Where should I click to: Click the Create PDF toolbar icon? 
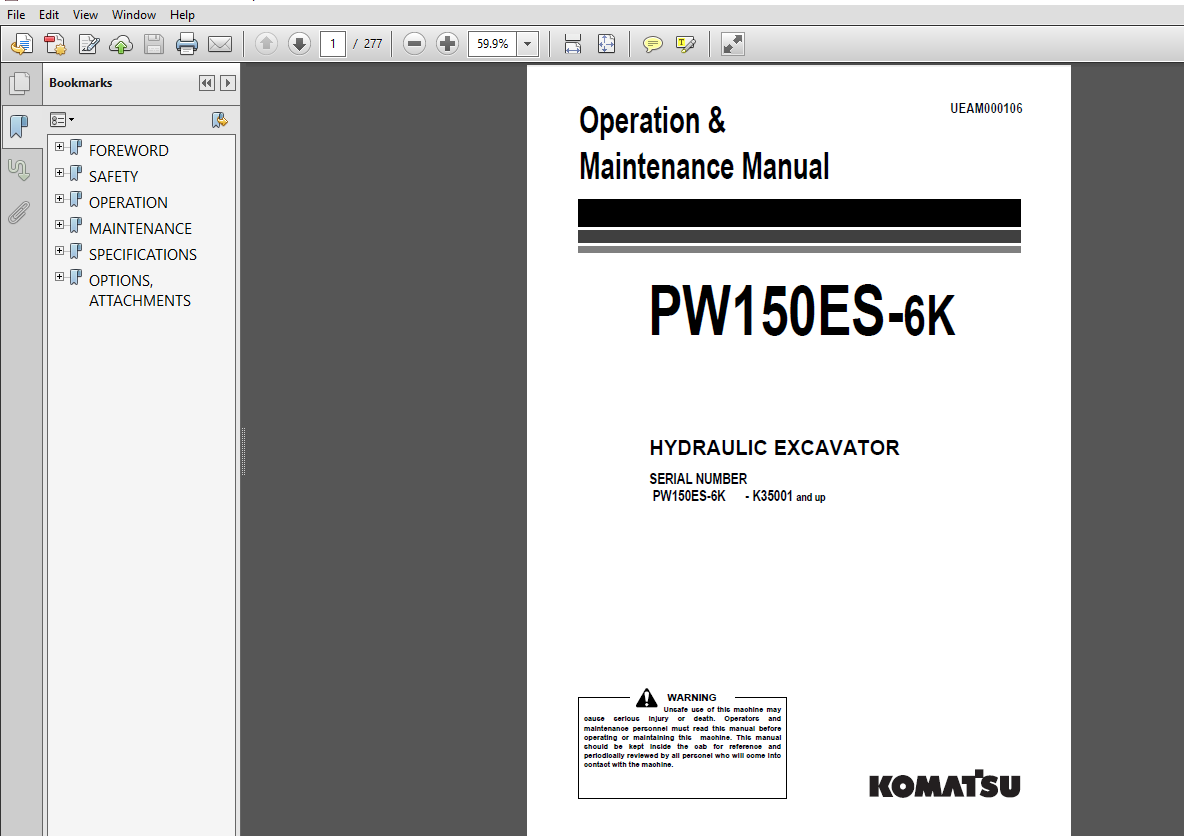pos(55,45)
